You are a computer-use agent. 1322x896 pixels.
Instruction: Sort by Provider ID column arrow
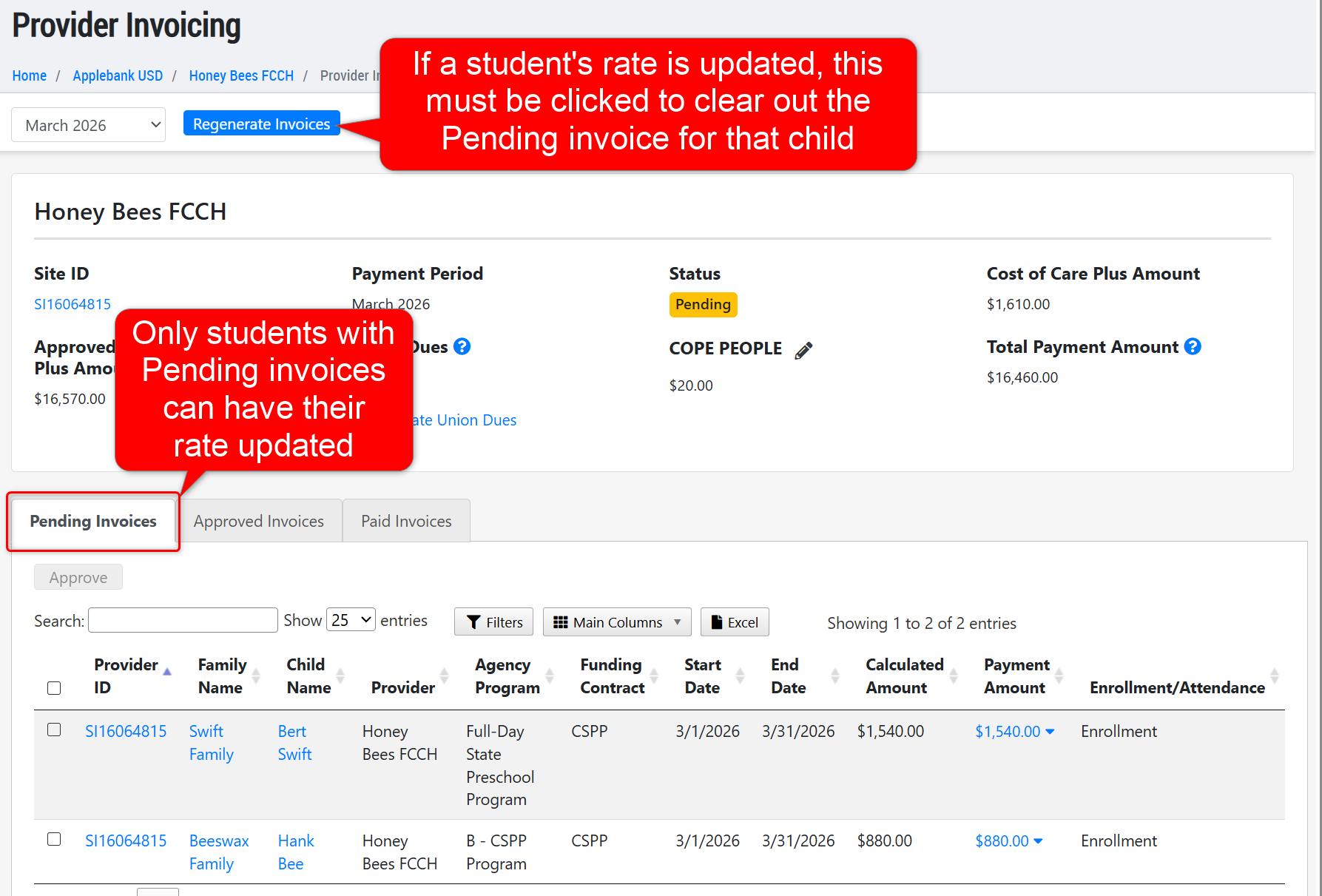pyautogui.click(x=167, y=672)
